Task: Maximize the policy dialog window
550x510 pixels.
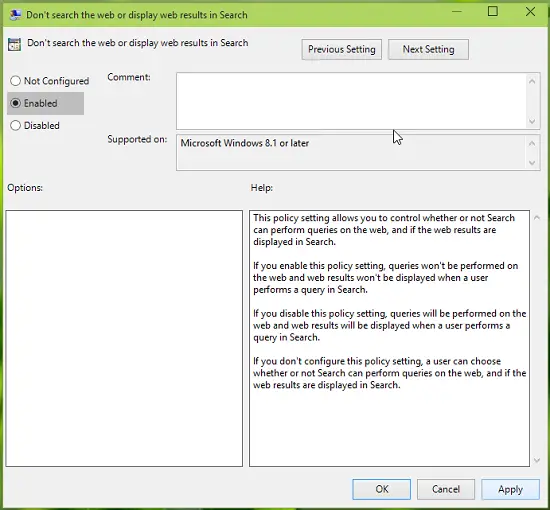Action: pos(493,12)
